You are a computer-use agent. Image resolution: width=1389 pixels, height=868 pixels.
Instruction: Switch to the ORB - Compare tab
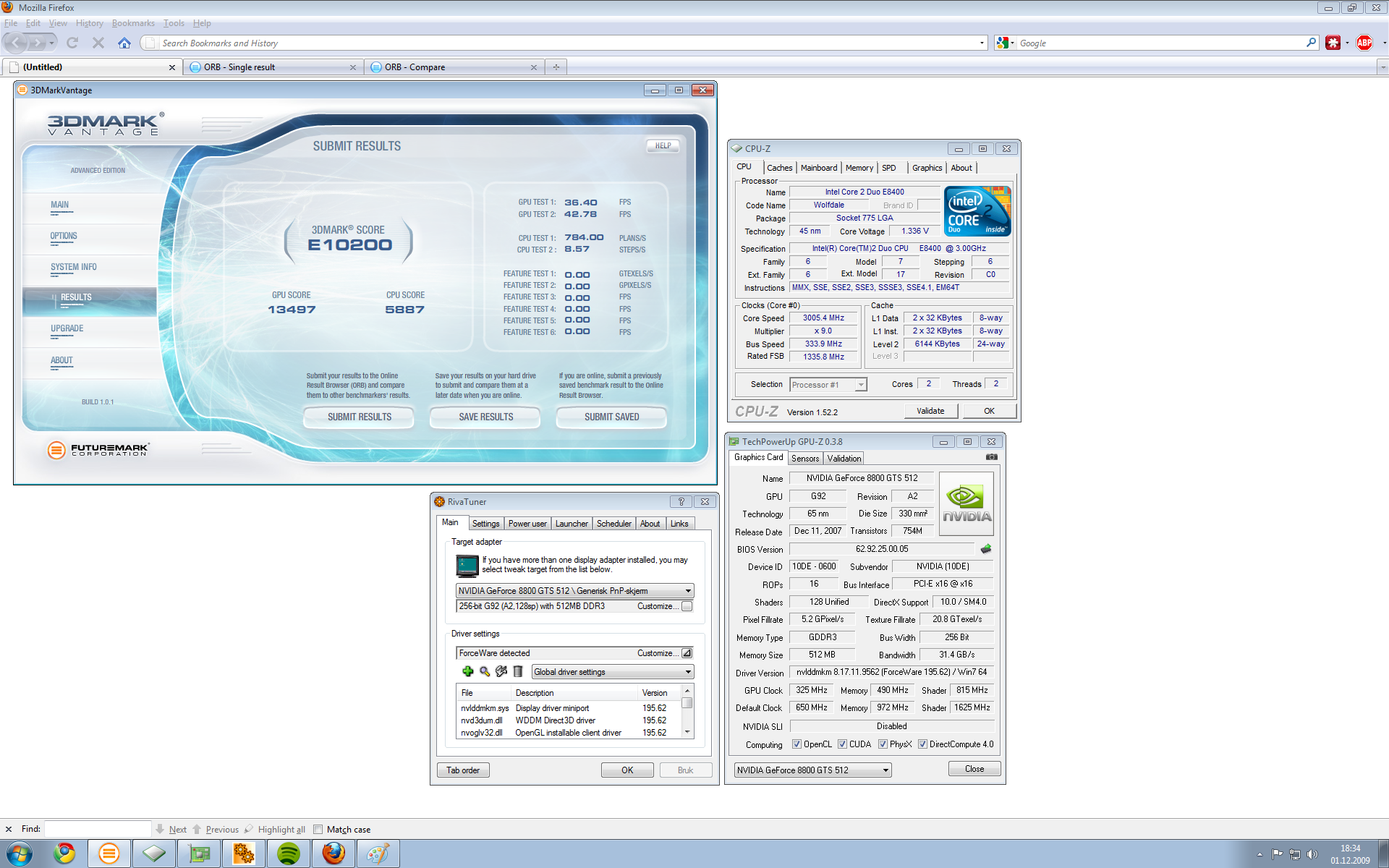click(454, 67)
